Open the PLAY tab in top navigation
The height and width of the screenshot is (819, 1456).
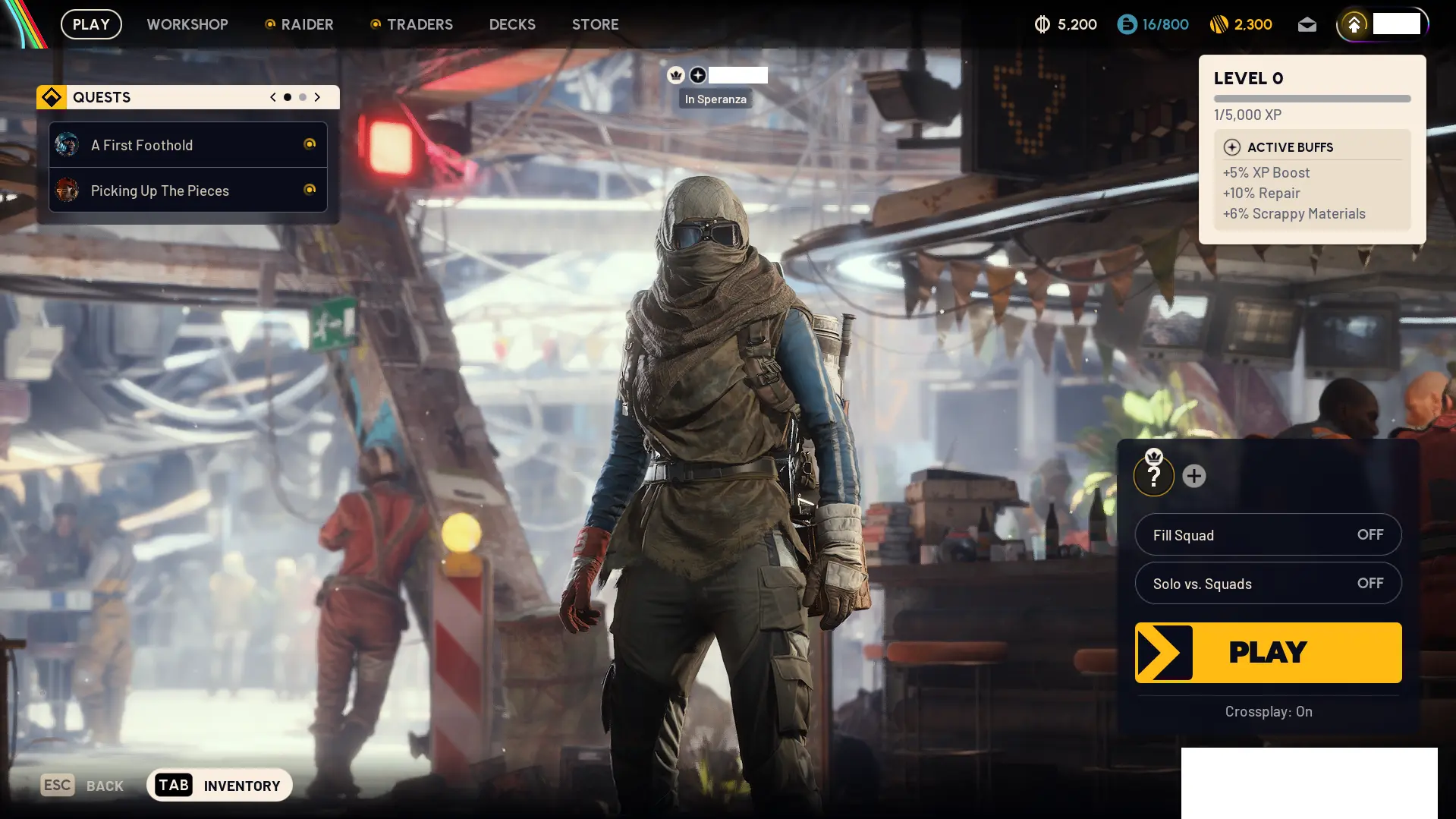pyautogui.click(x=91, y=24)
